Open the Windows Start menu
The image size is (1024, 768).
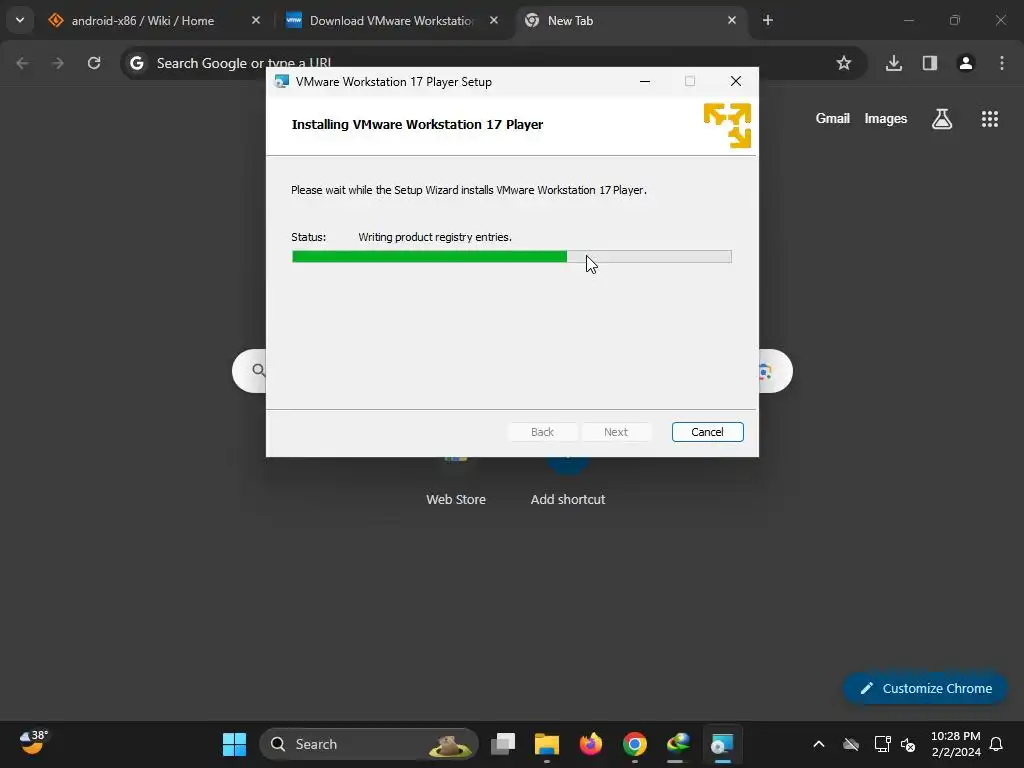234,744
